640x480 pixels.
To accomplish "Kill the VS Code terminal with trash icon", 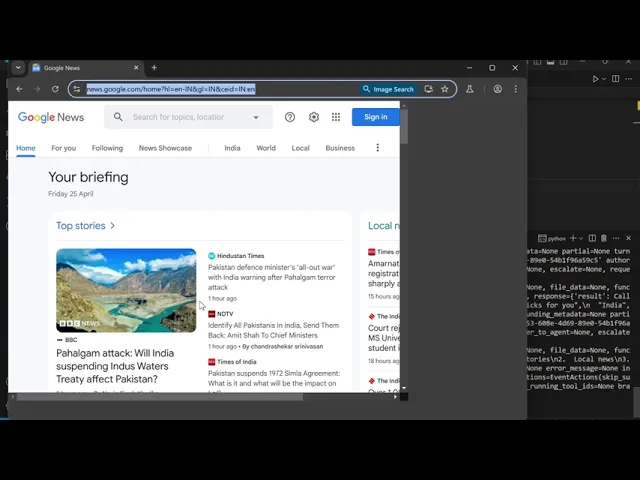I will click(604, 238).
